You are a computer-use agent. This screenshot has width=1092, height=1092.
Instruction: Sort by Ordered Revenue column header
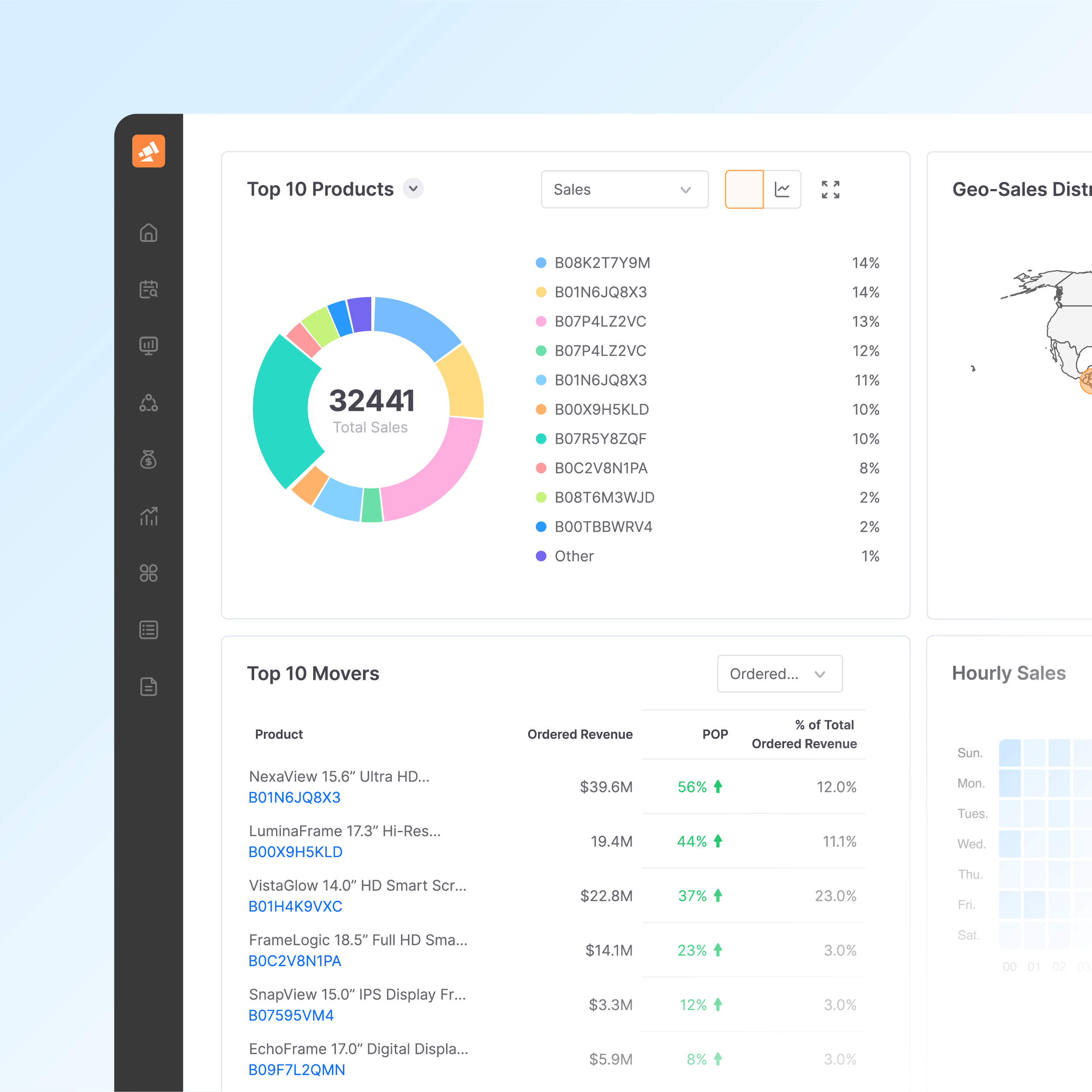click(580, 734)
